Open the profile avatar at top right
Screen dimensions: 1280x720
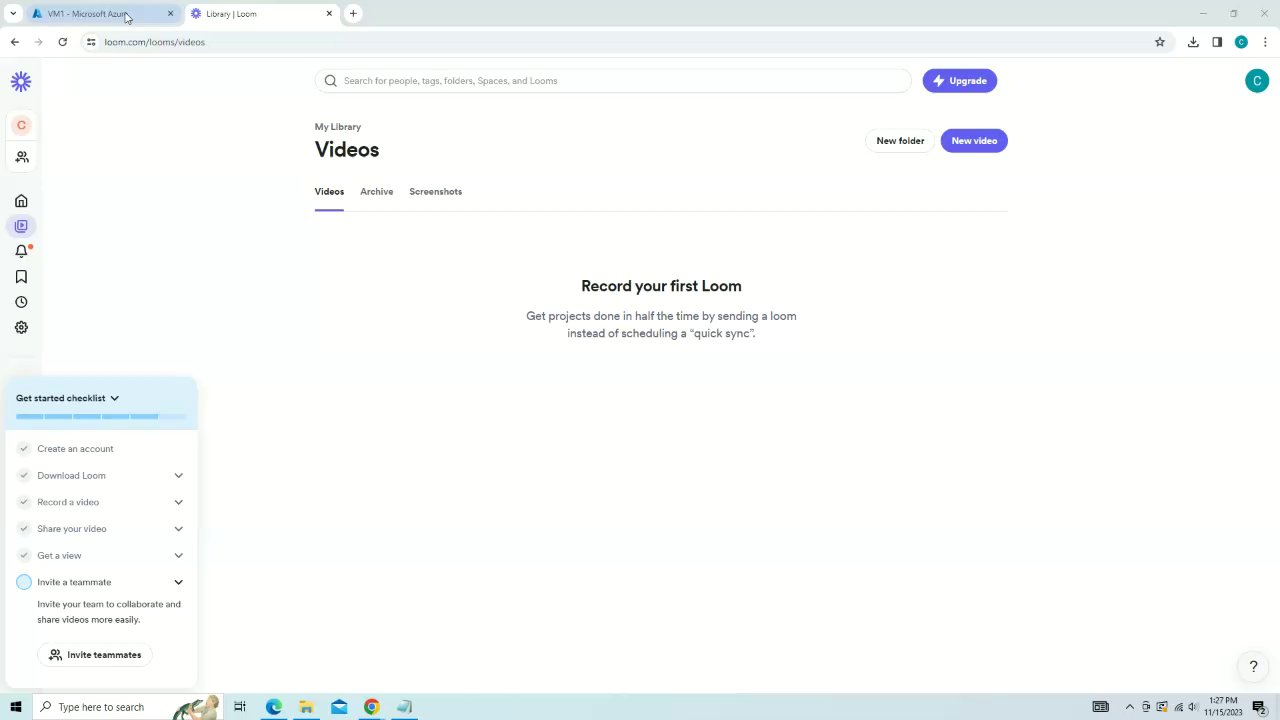coord(1257,81)
